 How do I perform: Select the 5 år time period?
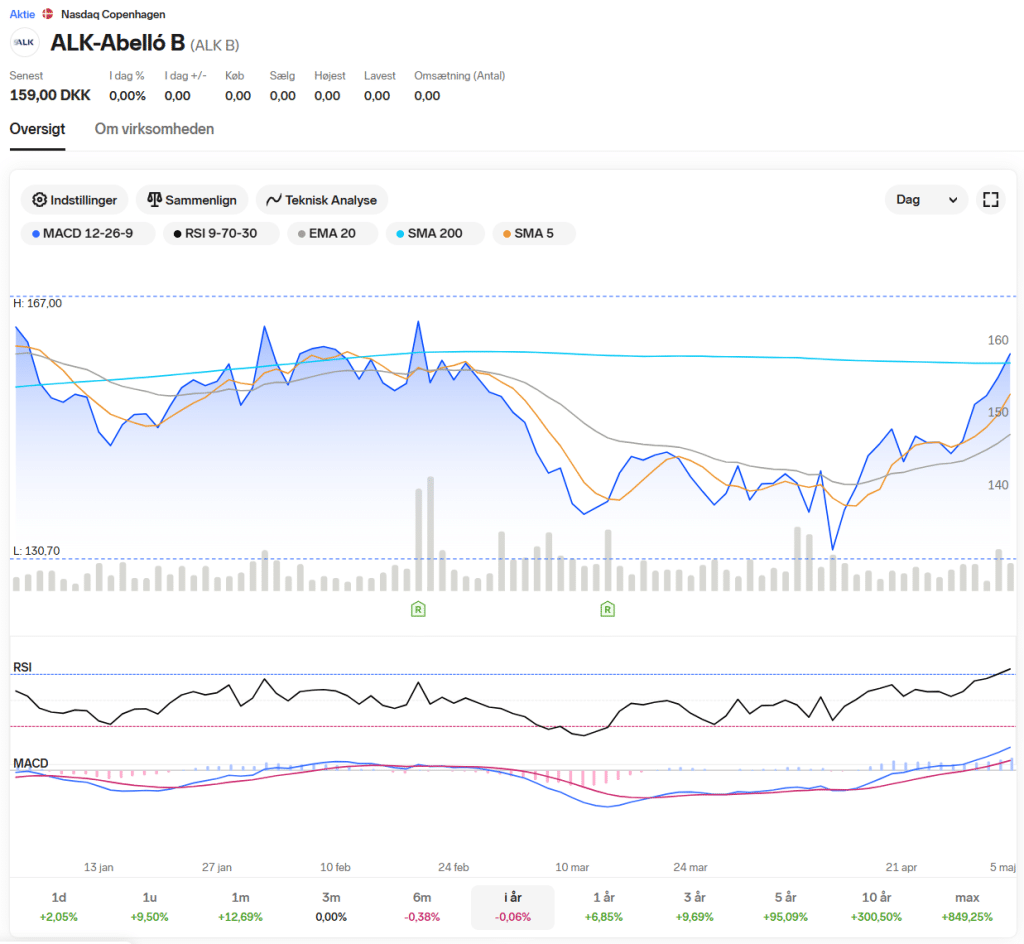pyautogui.click(x=785, y=906)
